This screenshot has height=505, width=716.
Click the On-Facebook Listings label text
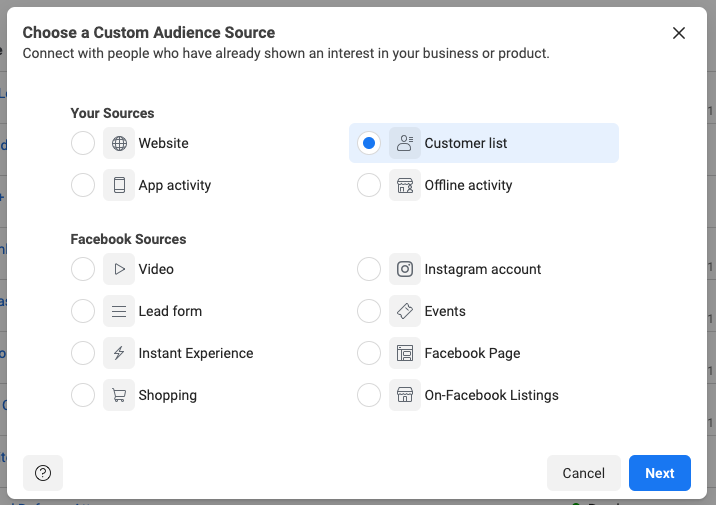492,395
